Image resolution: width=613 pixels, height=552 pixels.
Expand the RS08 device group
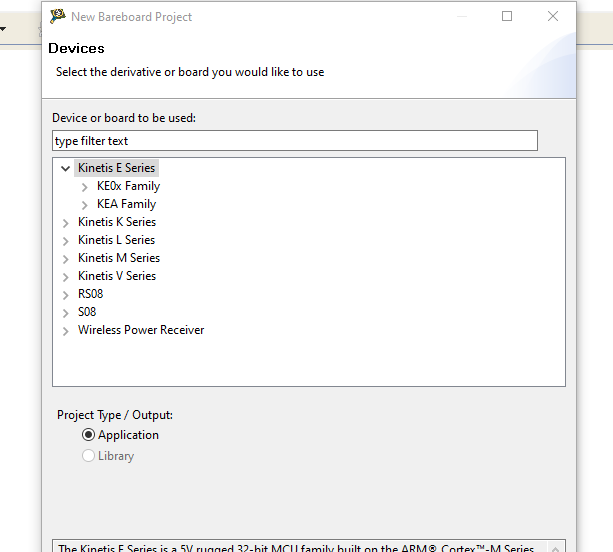[x=66, y=295]
